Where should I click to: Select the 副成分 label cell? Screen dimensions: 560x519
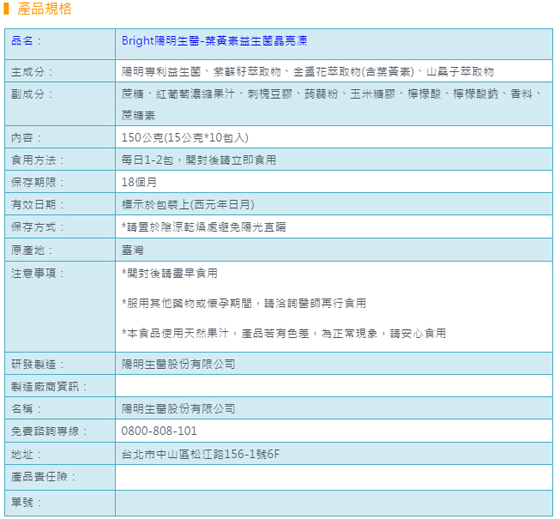60,104
